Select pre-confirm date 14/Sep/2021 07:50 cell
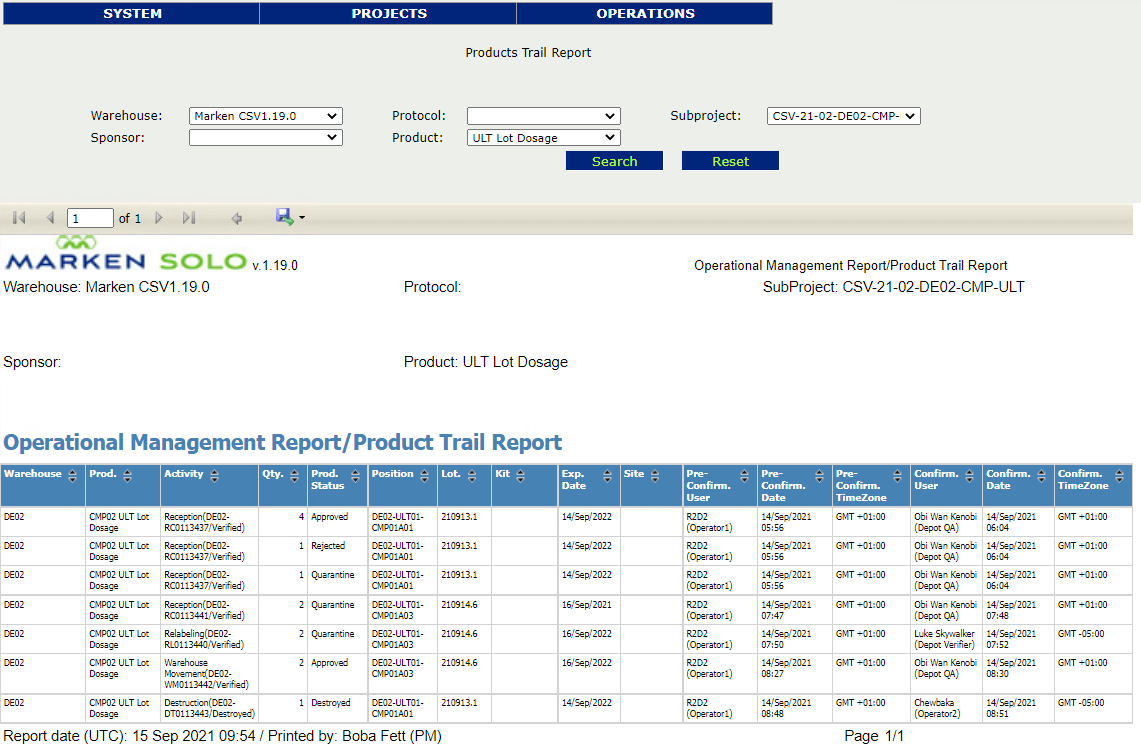Screen dimensions: 1141x750 tap(795, 639)
